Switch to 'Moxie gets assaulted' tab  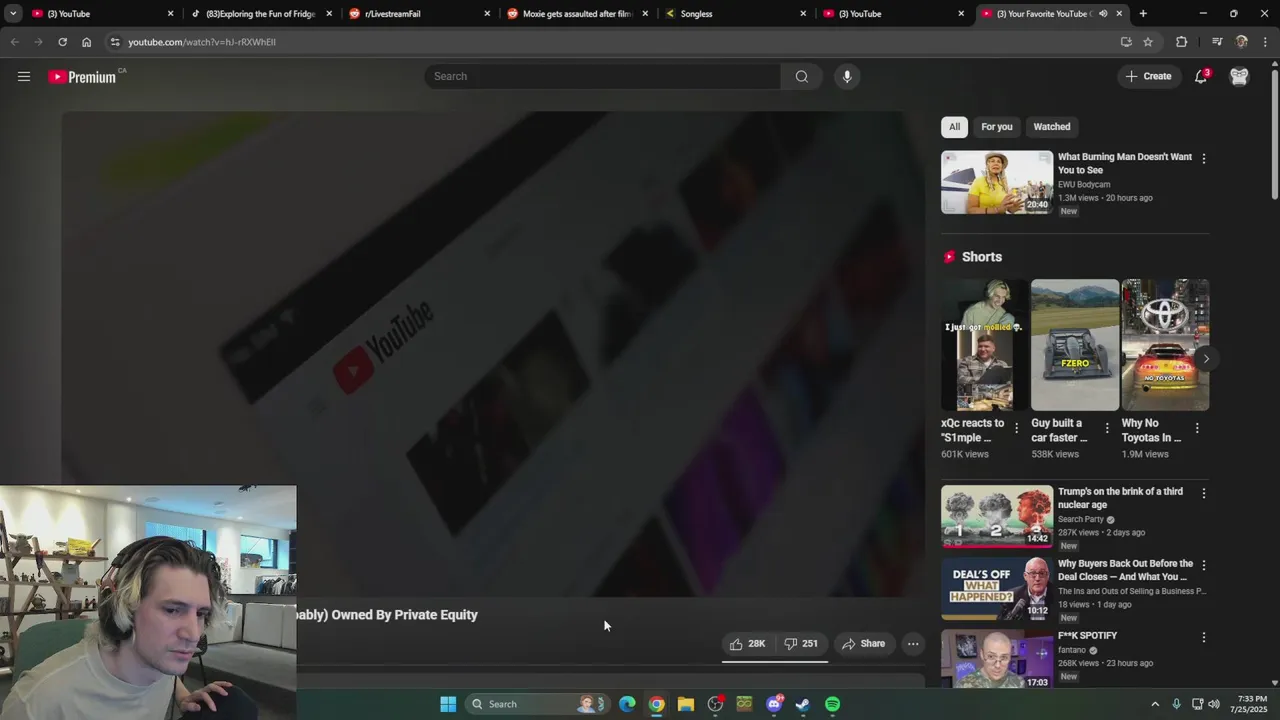577,14
